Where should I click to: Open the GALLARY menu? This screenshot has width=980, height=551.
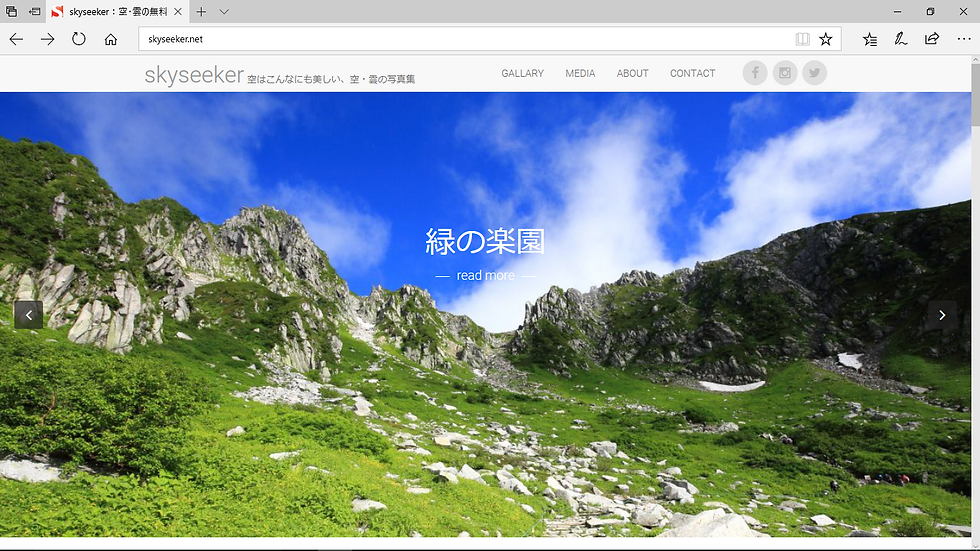point(522,73)
